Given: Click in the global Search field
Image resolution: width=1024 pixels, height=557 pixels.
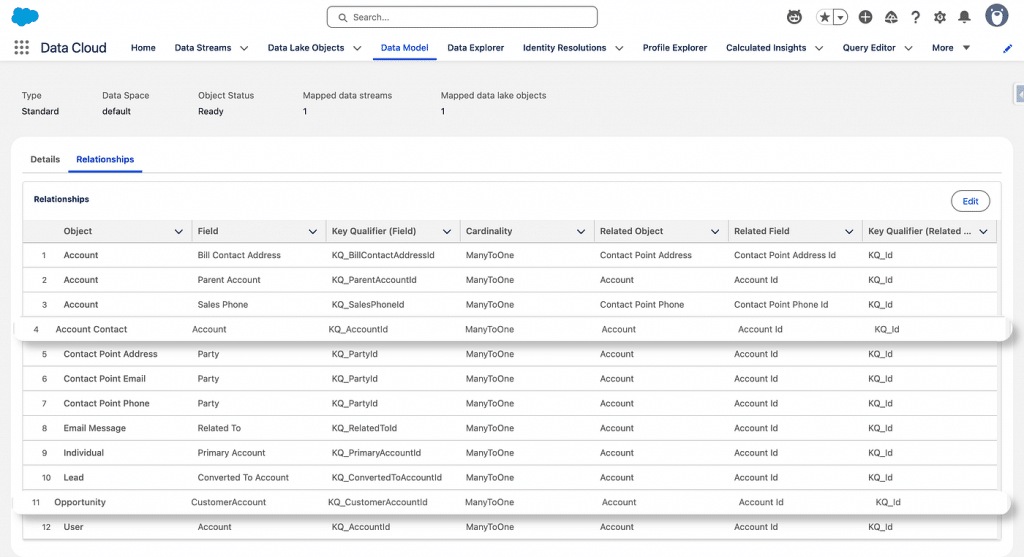Looking at the screenshot, I should point(462,17).
